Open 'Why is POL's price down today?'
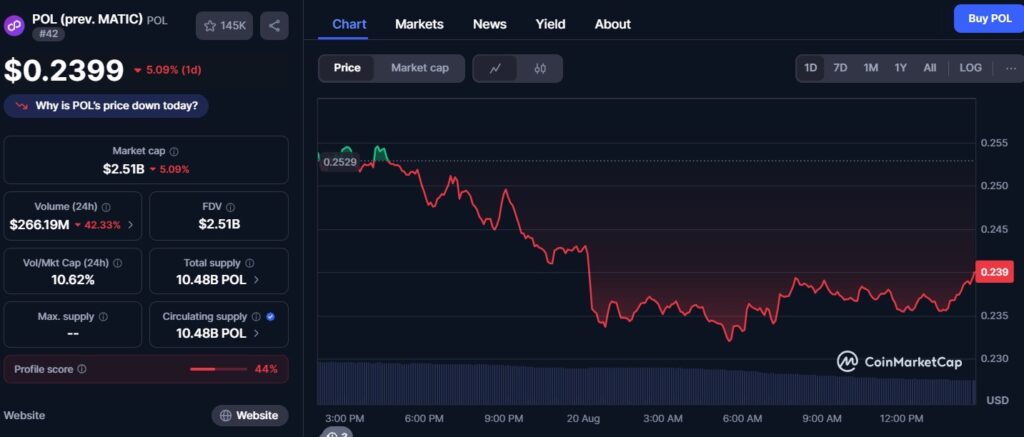The width and height of the screenshot is (1024, 437). pos(106,105)
